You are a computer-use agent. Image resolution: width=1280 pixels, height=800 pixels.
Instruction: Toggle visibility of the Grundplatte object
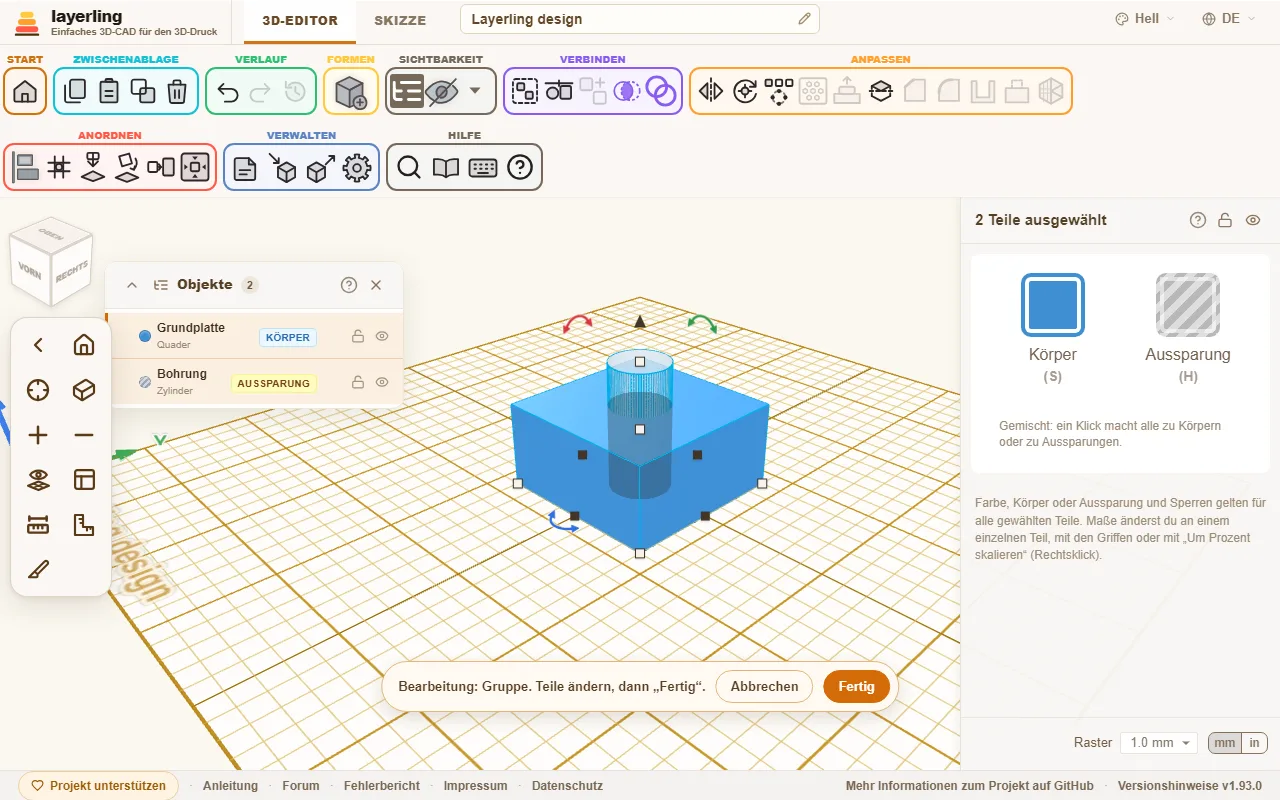382,337
